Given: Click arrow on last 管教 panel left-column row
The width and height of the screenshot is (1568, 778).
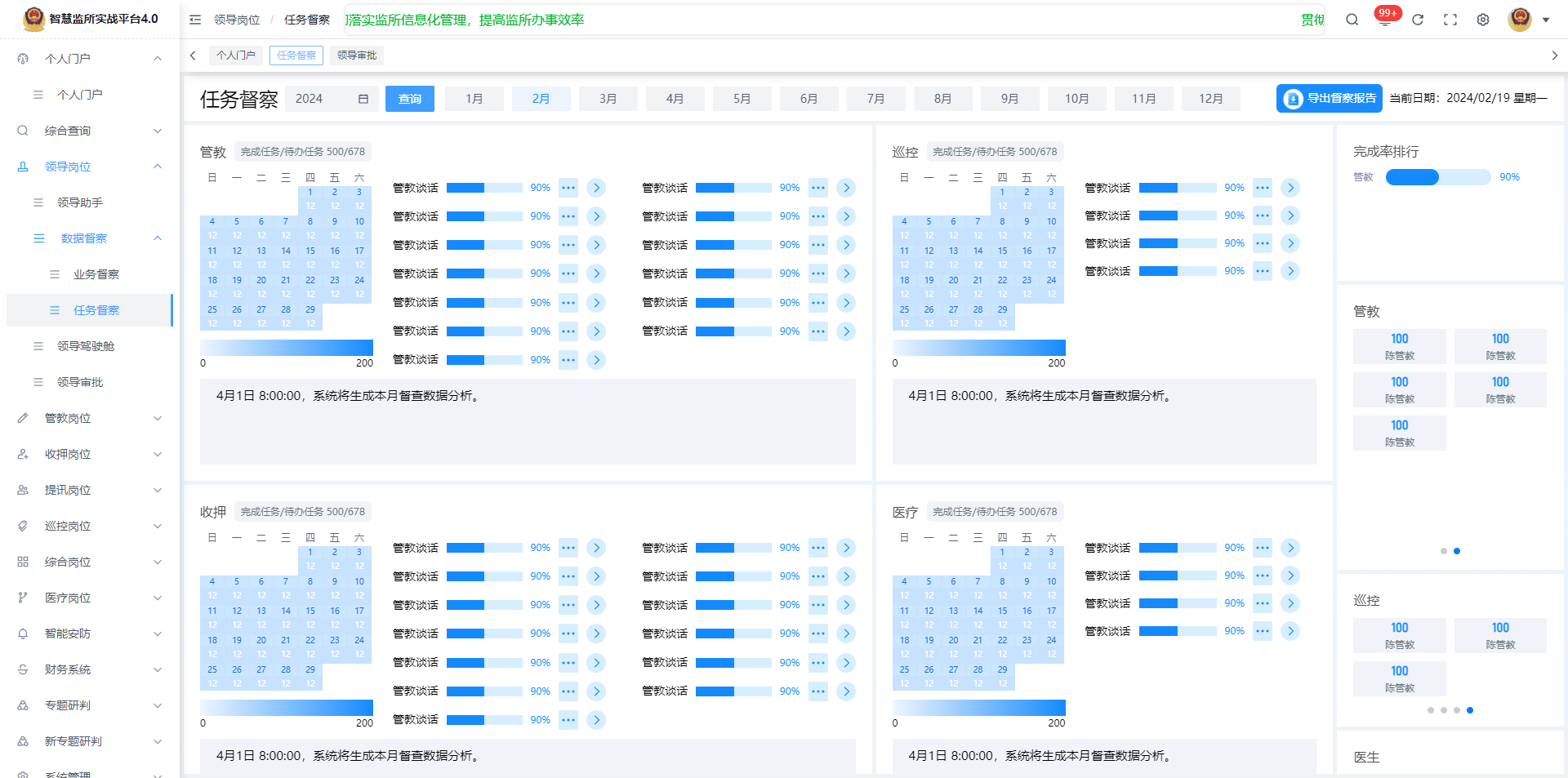Looking at the screenshot, I should (596, 360).
